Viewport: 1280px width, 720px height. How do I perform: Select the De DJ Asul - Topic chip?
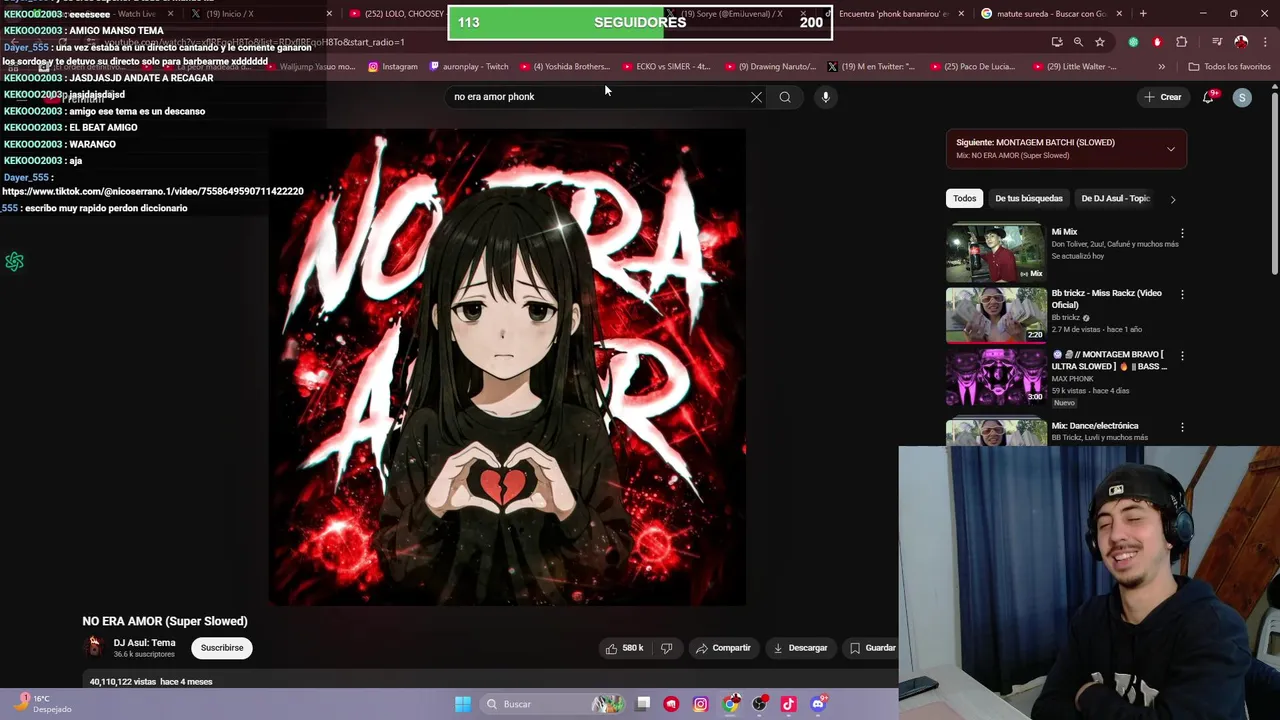coord(1115,198)
